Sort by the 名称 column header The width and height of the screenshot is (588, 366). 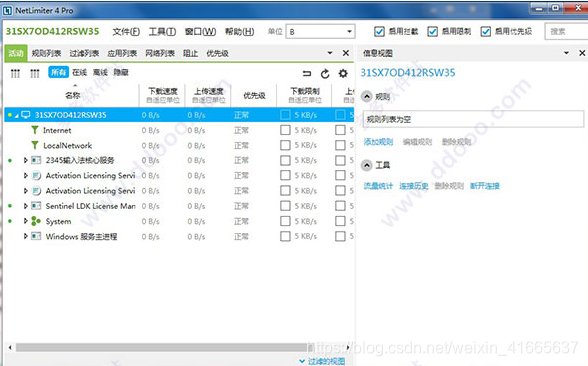coord(72,96)
